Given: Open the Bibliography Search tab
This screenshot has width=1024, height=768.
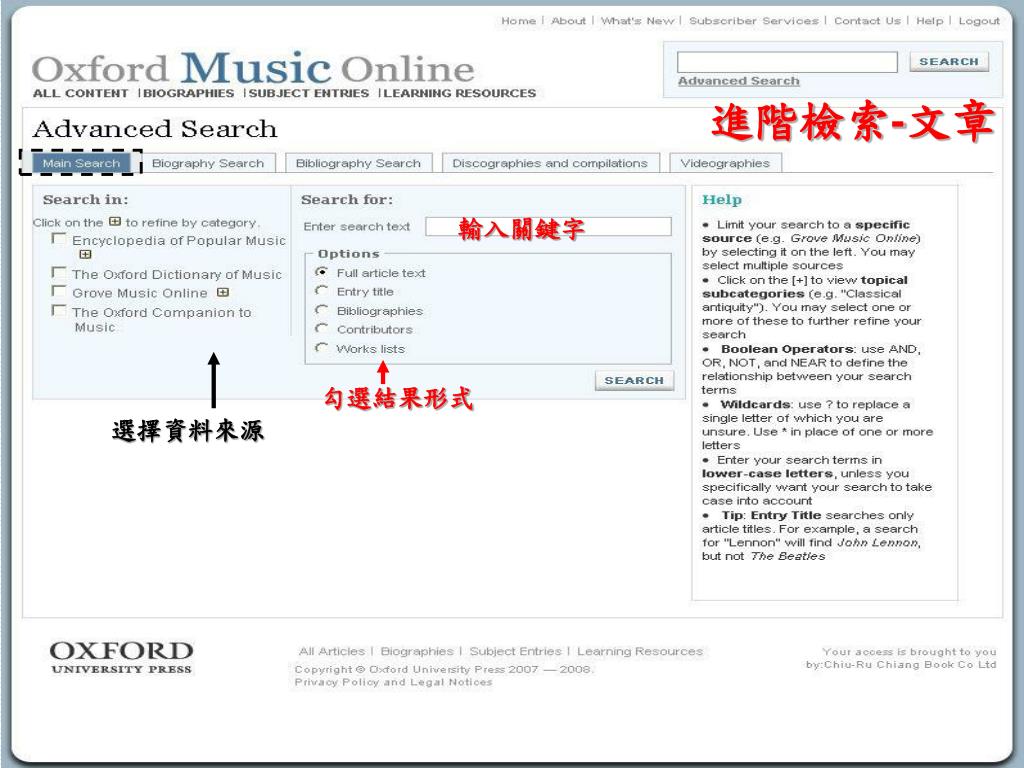Looking at the screenshot, I should [359, 163].
